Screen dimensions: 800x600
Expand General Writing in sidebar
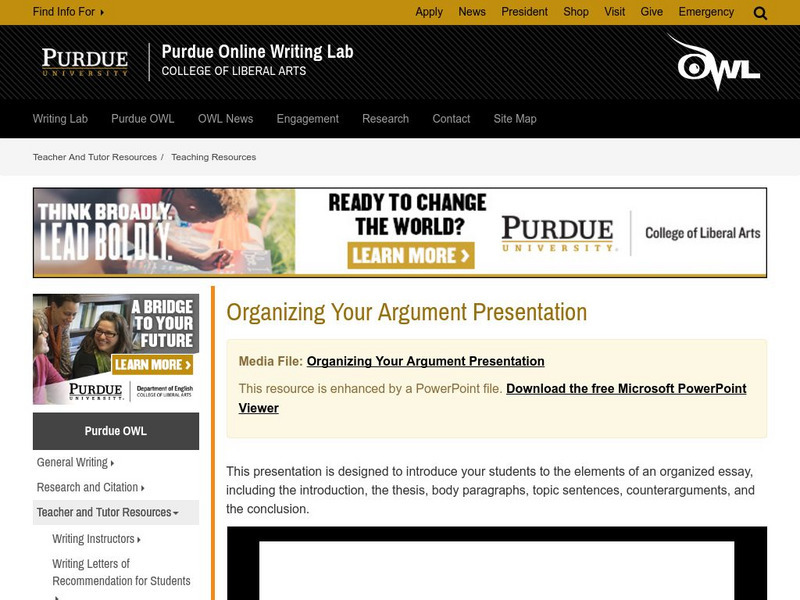click(x=75, y=462)
